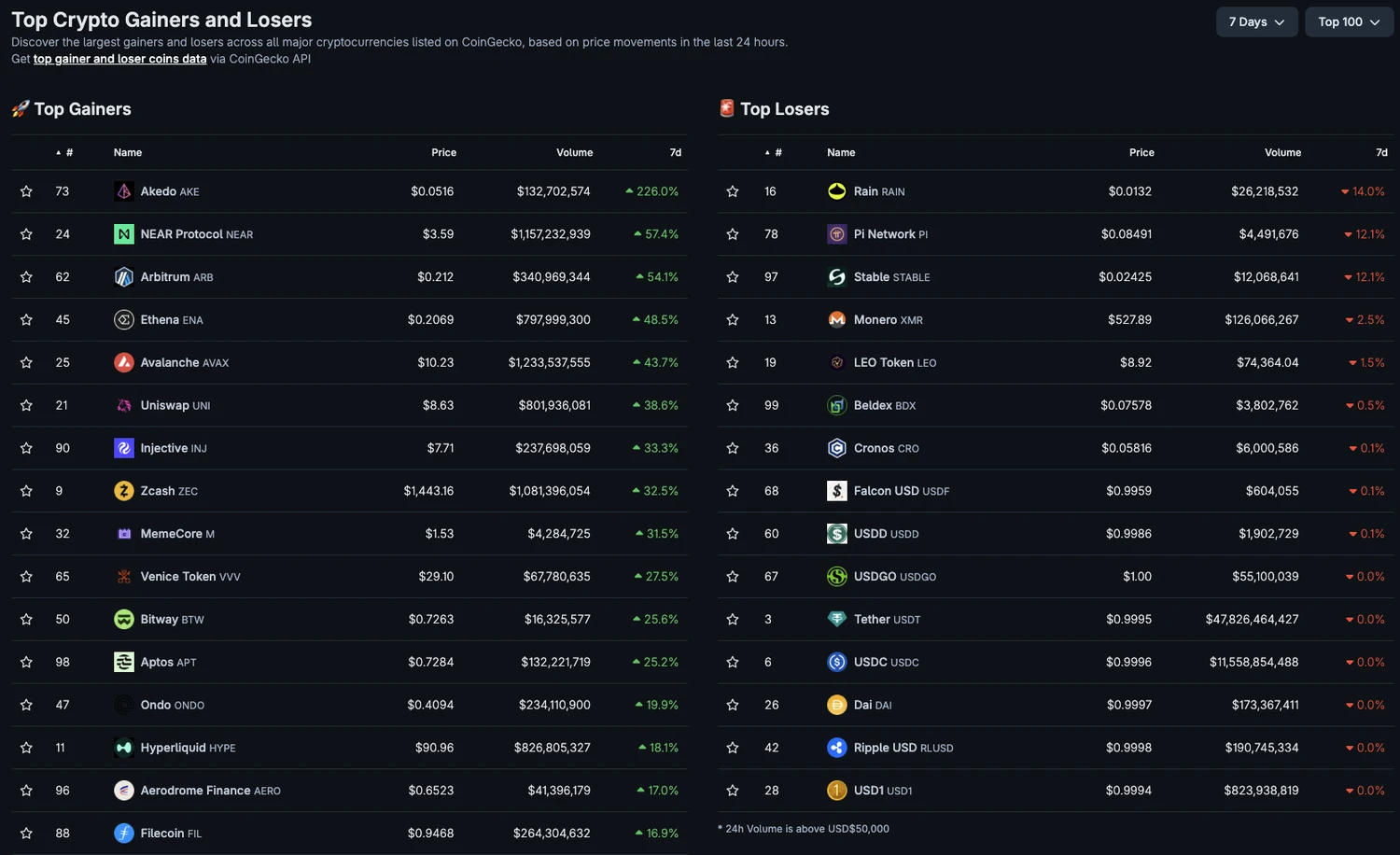Click Monero price $527.89
This screenshot has width=1400, height=855.
[1129, 320]
